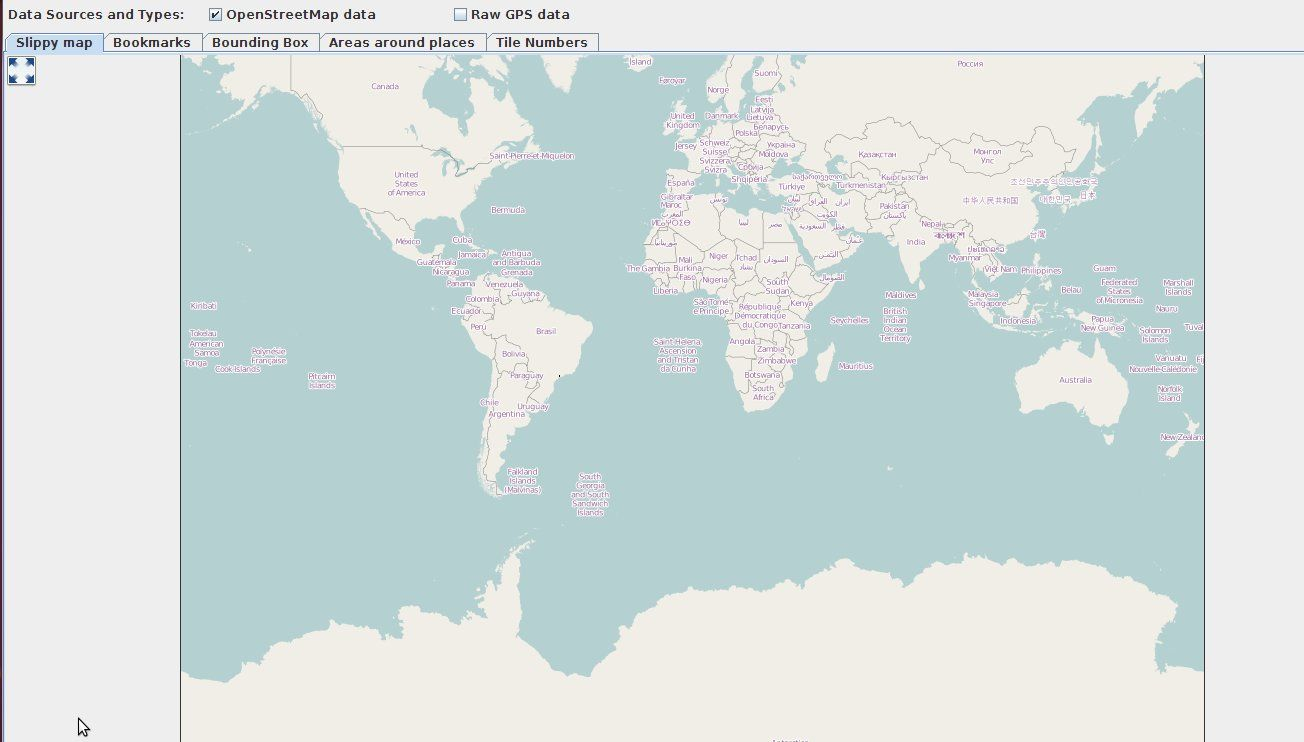Screen dimensions: 1304x742
Task: Click the Kiribati label on the map
Action: tap(203, 306)
